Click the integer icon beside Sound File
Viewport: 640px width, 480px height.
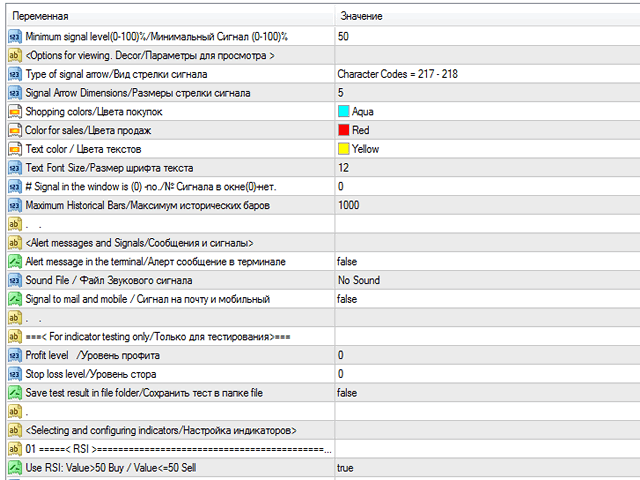(x=15, y=280)
